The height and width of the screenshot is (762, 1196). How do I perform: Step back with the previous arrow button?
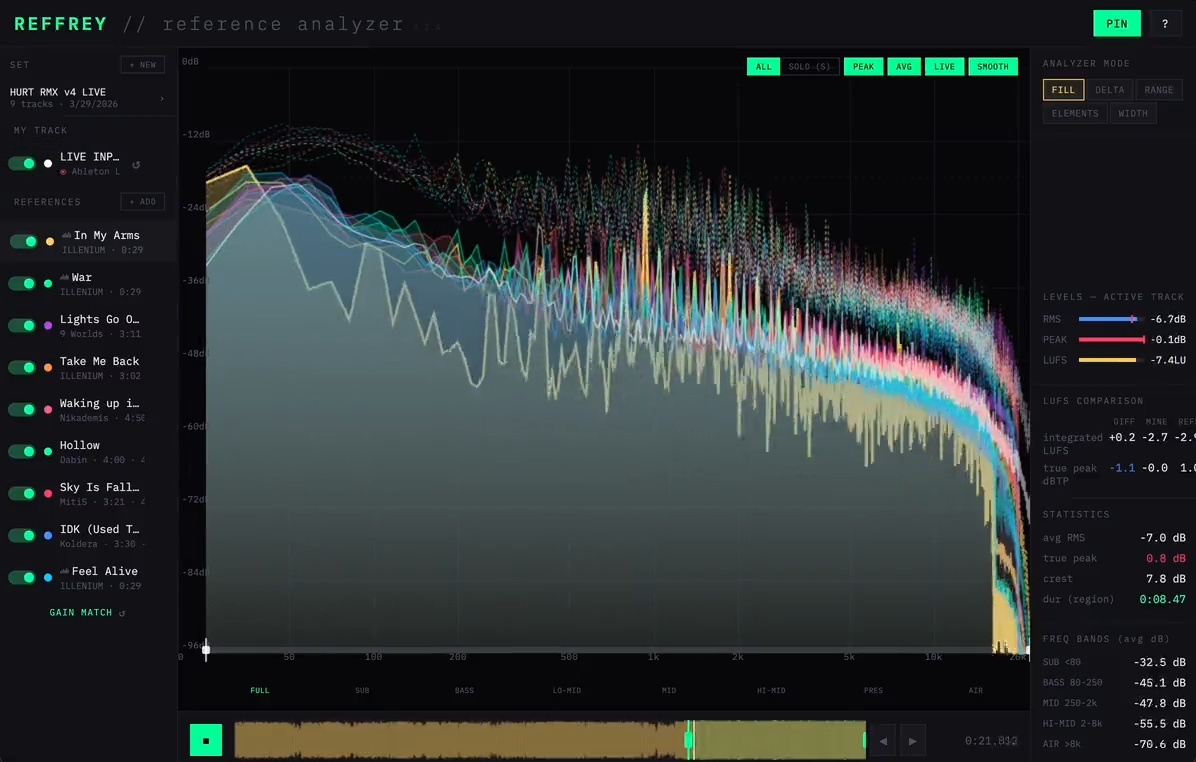point(883,741)
